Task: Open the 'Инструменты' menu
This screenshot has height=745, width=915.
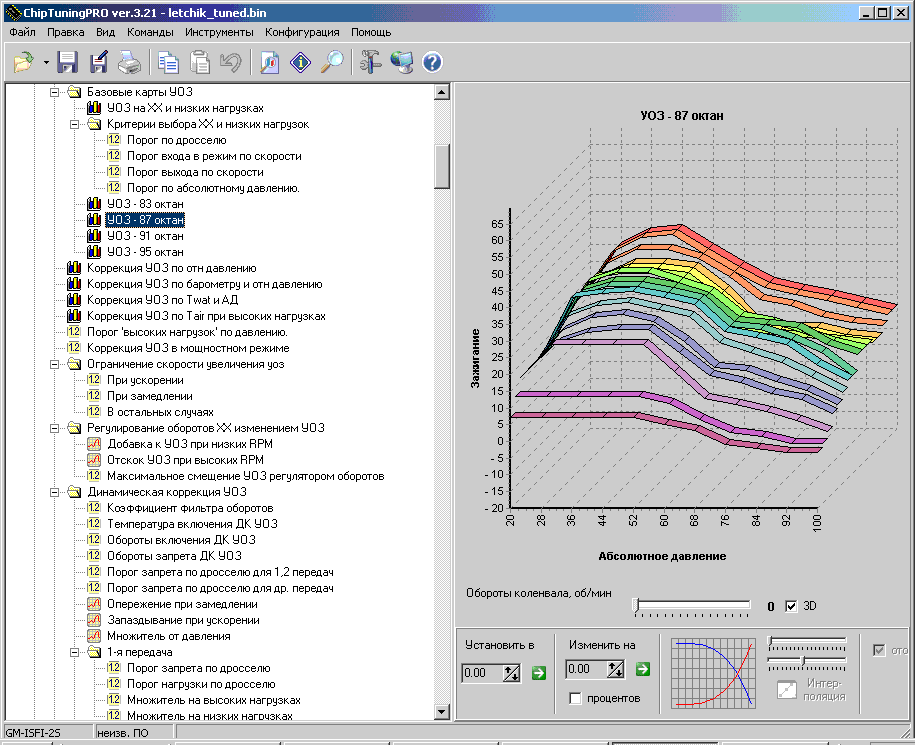Action: 218,32
